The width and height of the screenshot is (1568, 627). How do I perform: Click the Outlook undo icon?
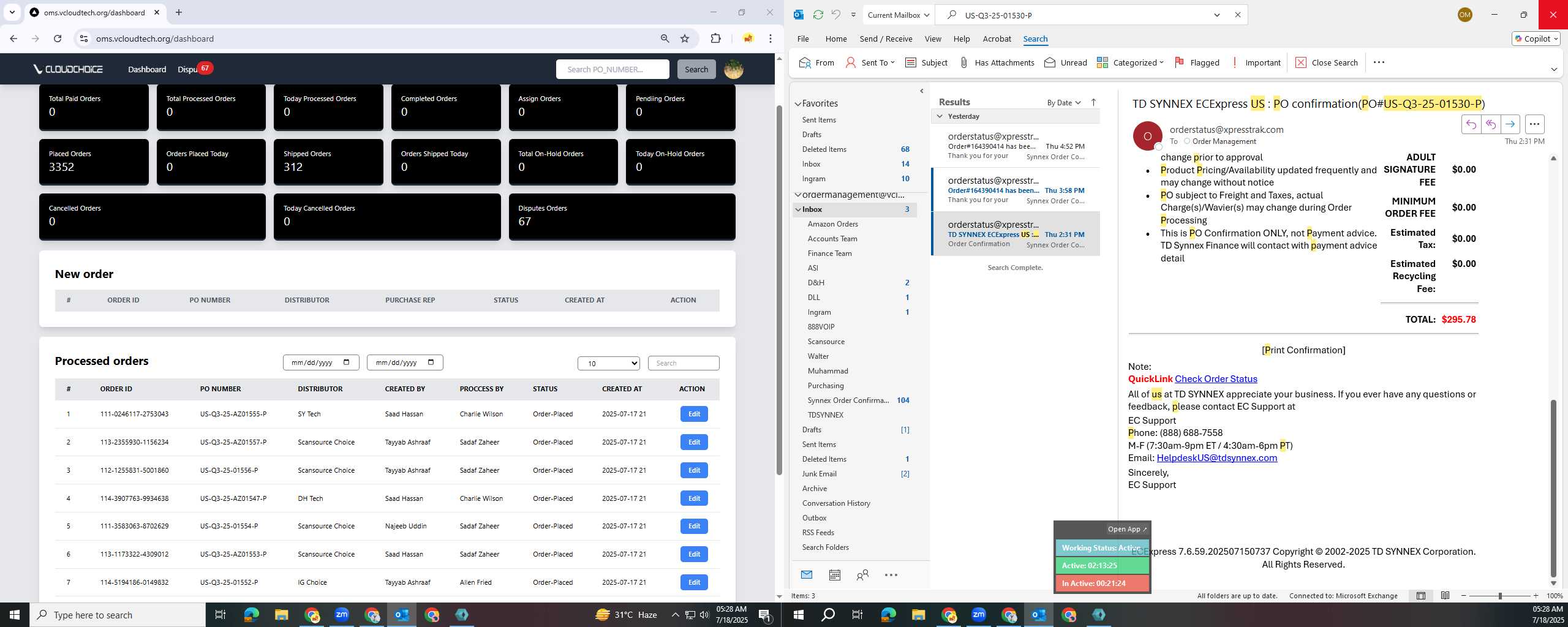point(835,15)
